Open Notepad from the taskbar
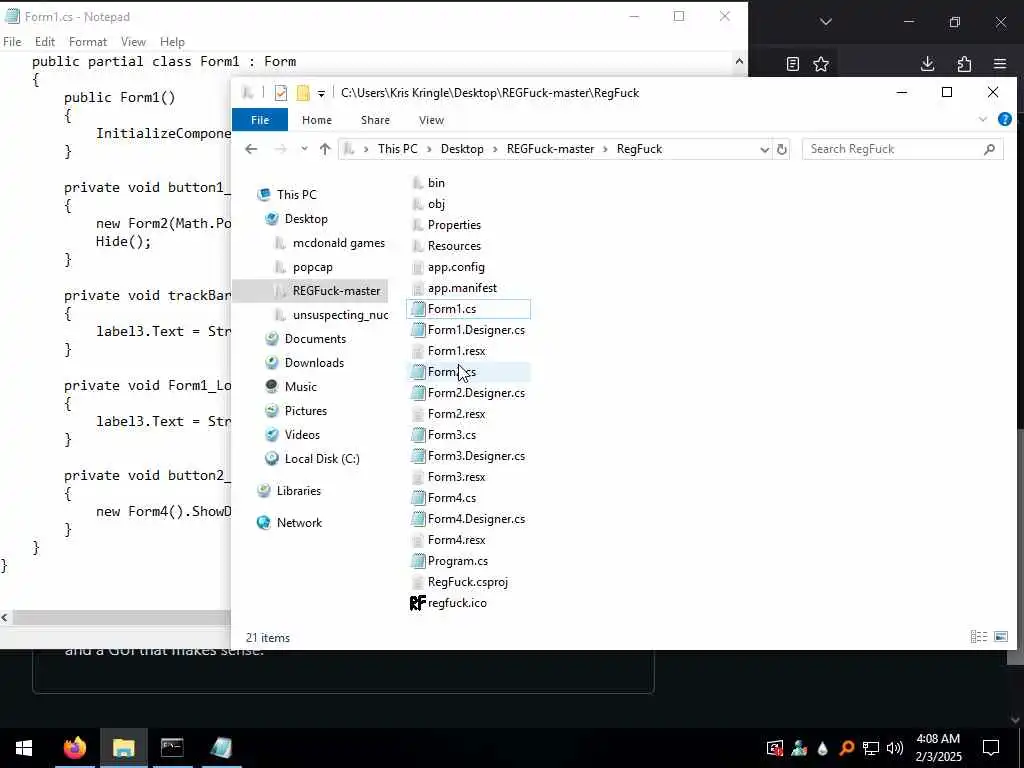 coord(221,748)
